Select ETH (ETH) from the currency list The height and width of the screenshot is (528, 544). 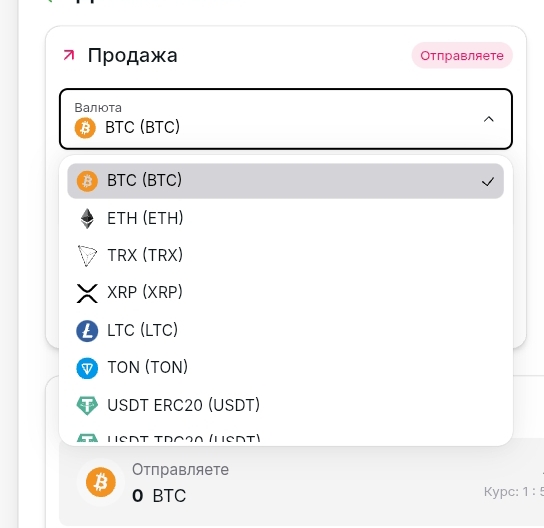286,219
